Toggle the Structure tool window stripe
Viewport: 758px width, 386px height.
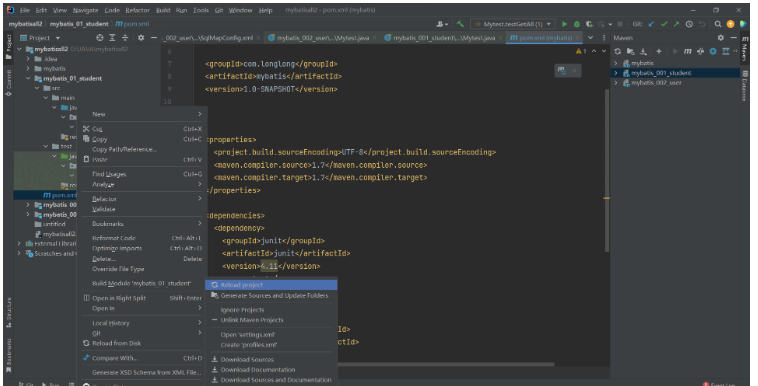[8, 312]
